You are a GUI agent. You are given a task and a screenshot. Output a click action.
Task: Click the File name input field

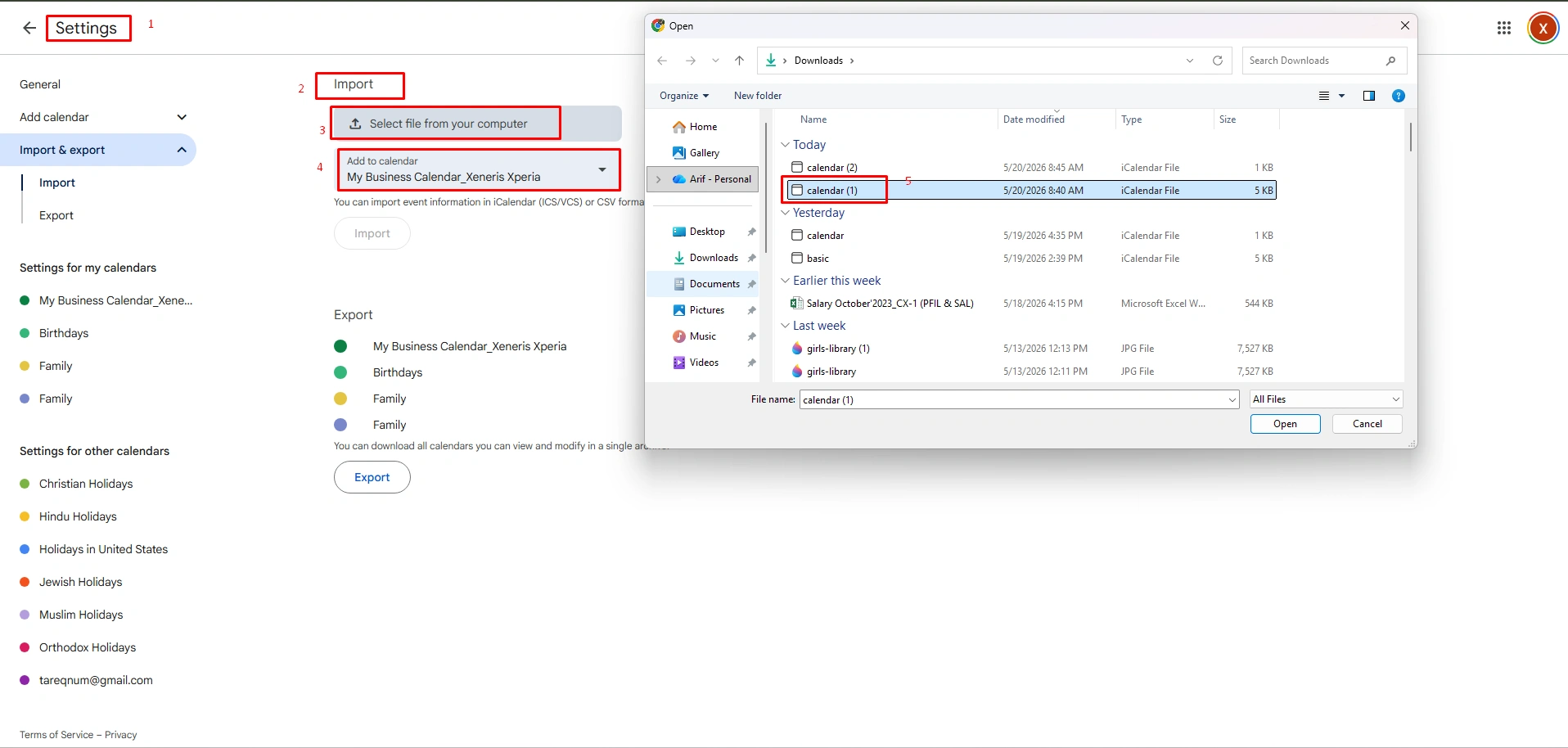1012,399
